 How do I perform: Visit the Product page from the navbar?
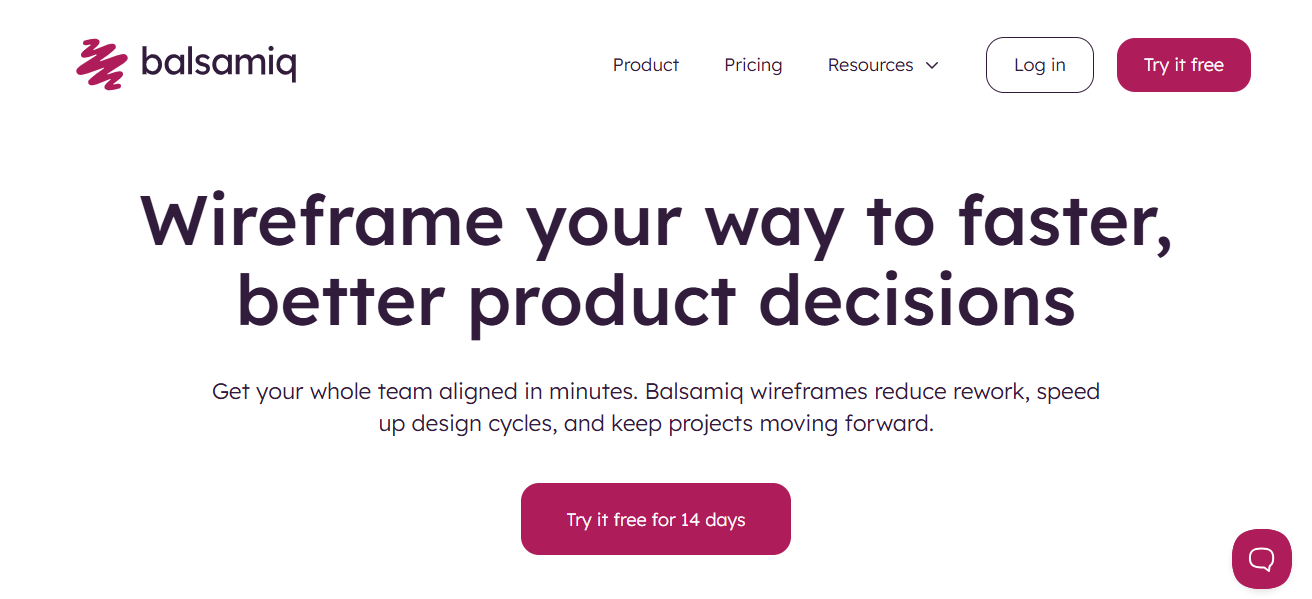[x=645, y=65]
